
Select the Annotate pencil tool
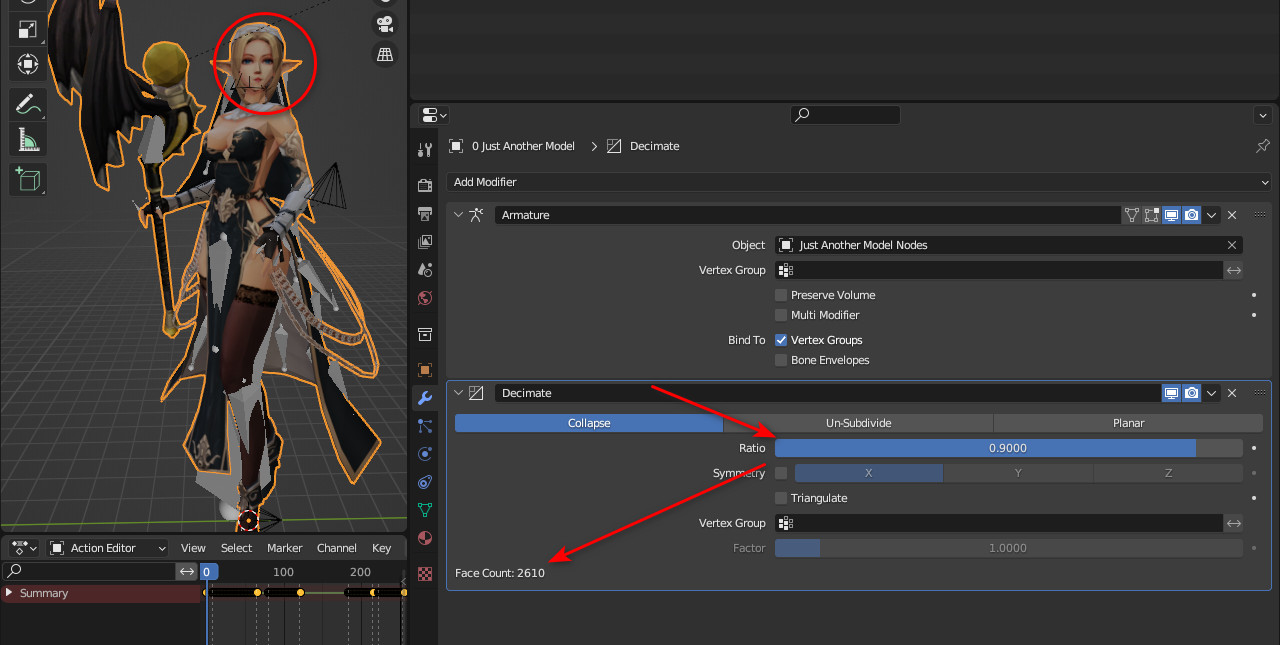(x=27, y=103)
